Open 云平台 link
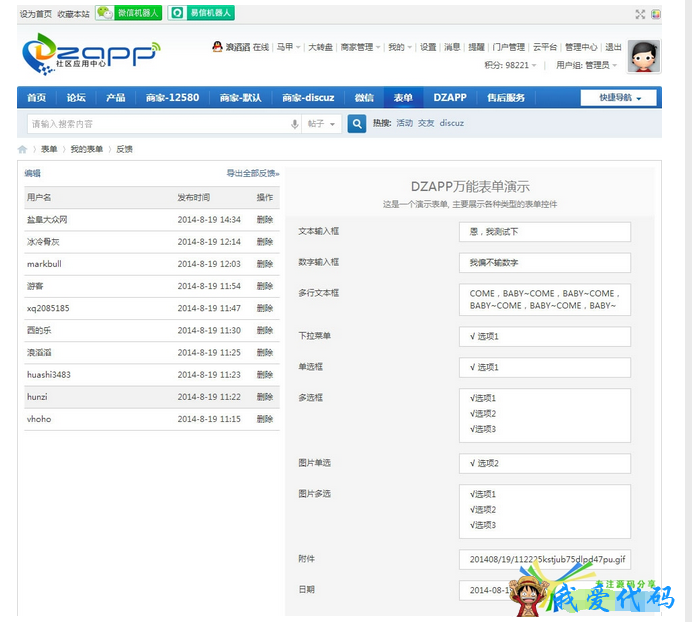The image size is (692, 622). click(545, 47)
